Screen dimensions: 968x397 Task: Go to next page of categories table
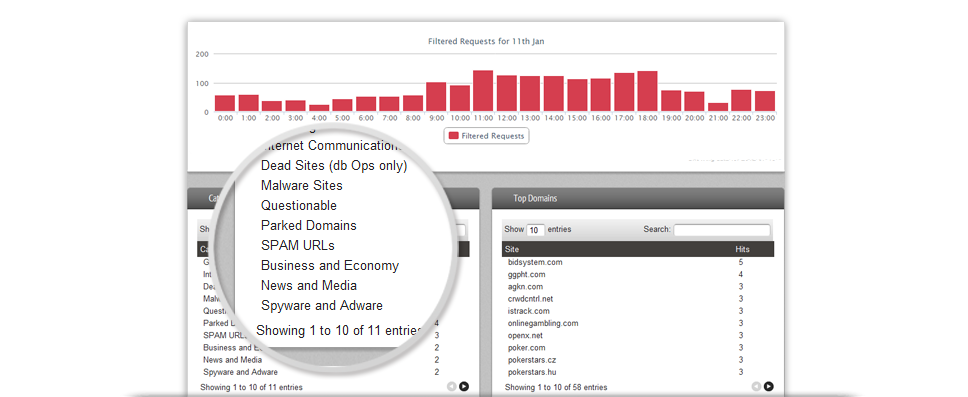[x=464, y=387]
